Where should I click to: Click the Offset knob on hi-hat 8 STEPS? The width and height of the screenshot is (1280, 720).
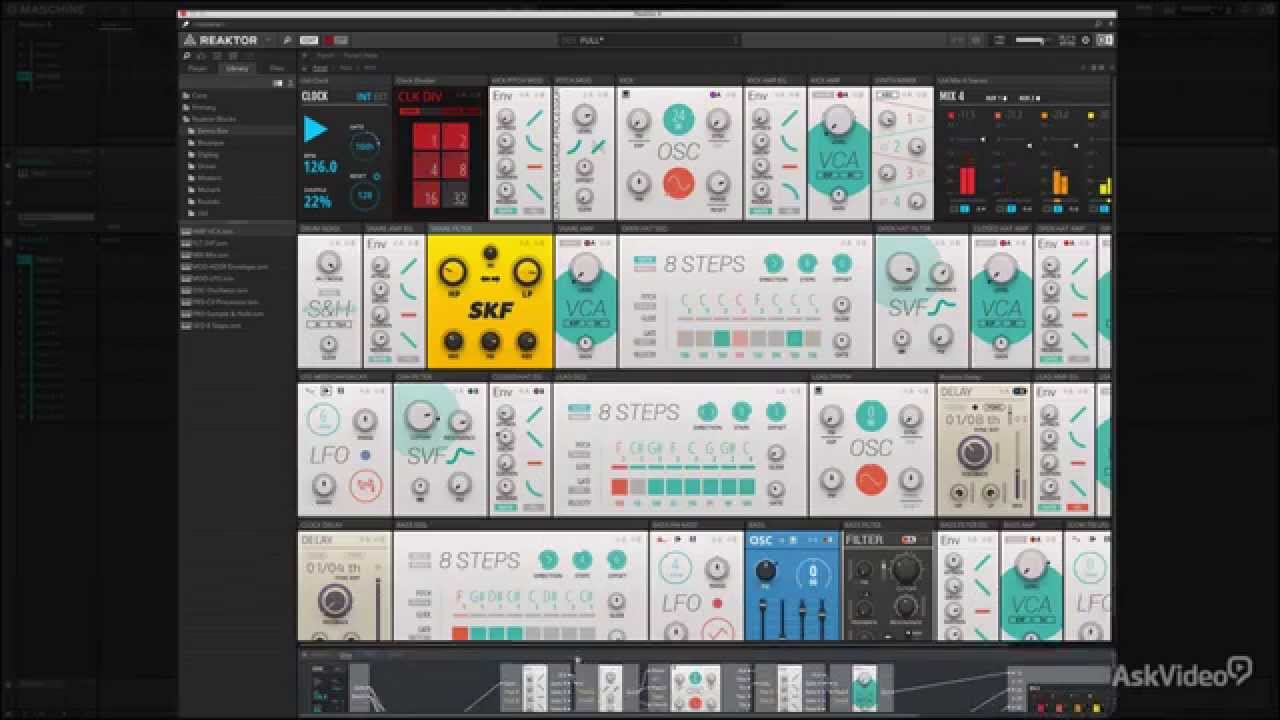[841, 264]
